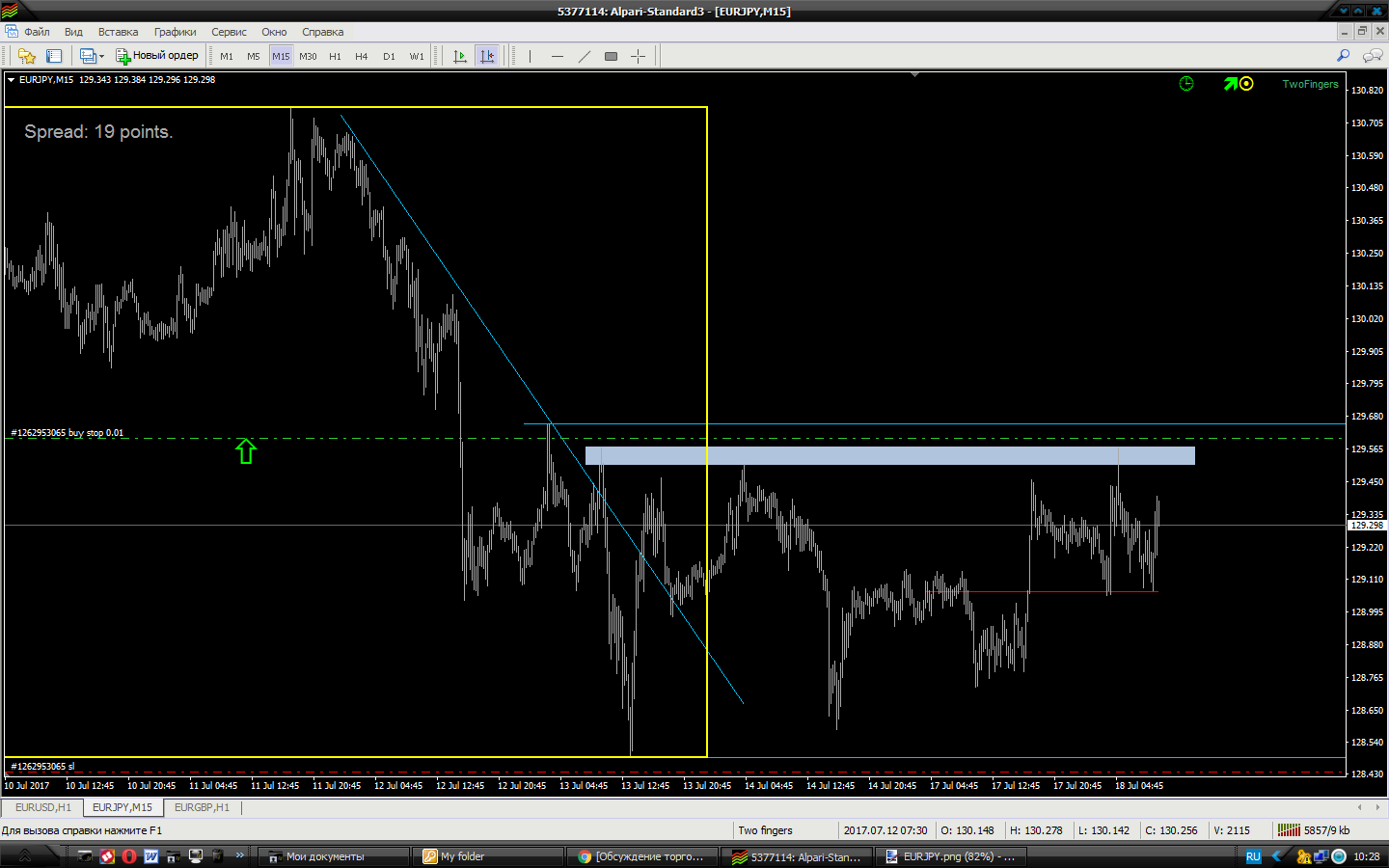Click the chart profiles icon in toolbar
Viewport: 1389px width, 868px height.
click(x=87, y=56)
